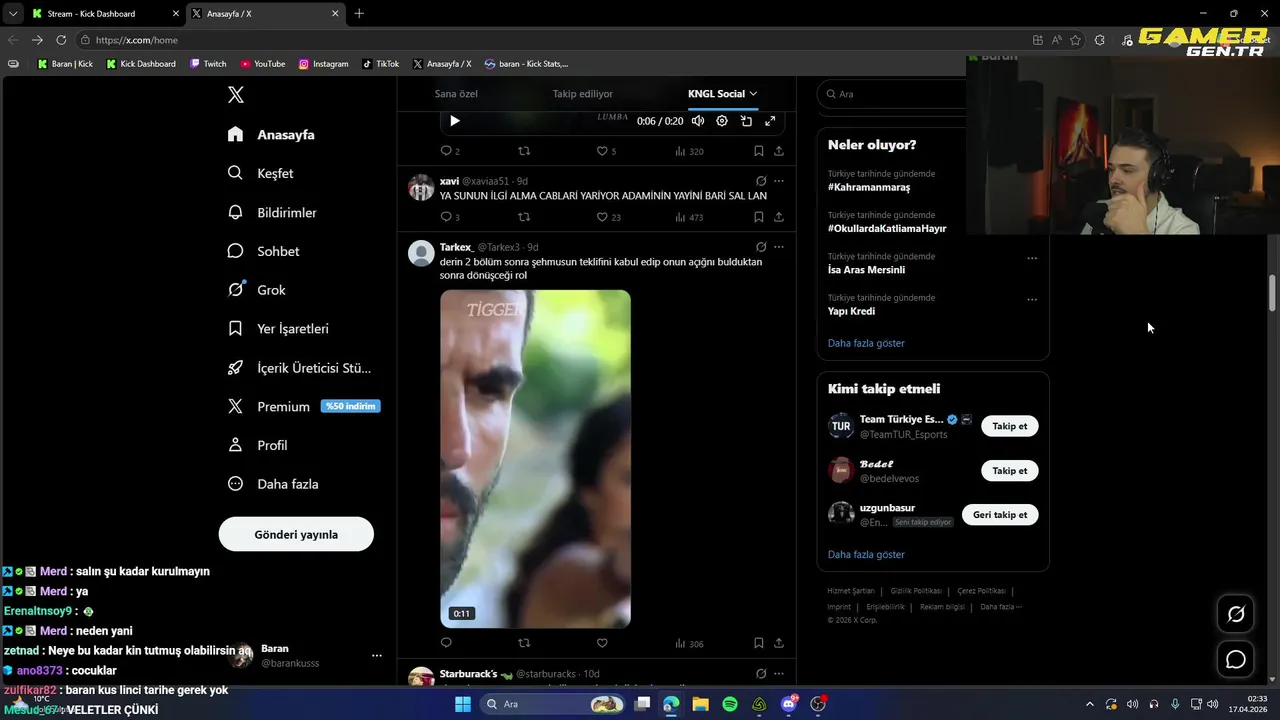
Task: Play Tarkex_ video thumbnail
Action: (535, 459)
